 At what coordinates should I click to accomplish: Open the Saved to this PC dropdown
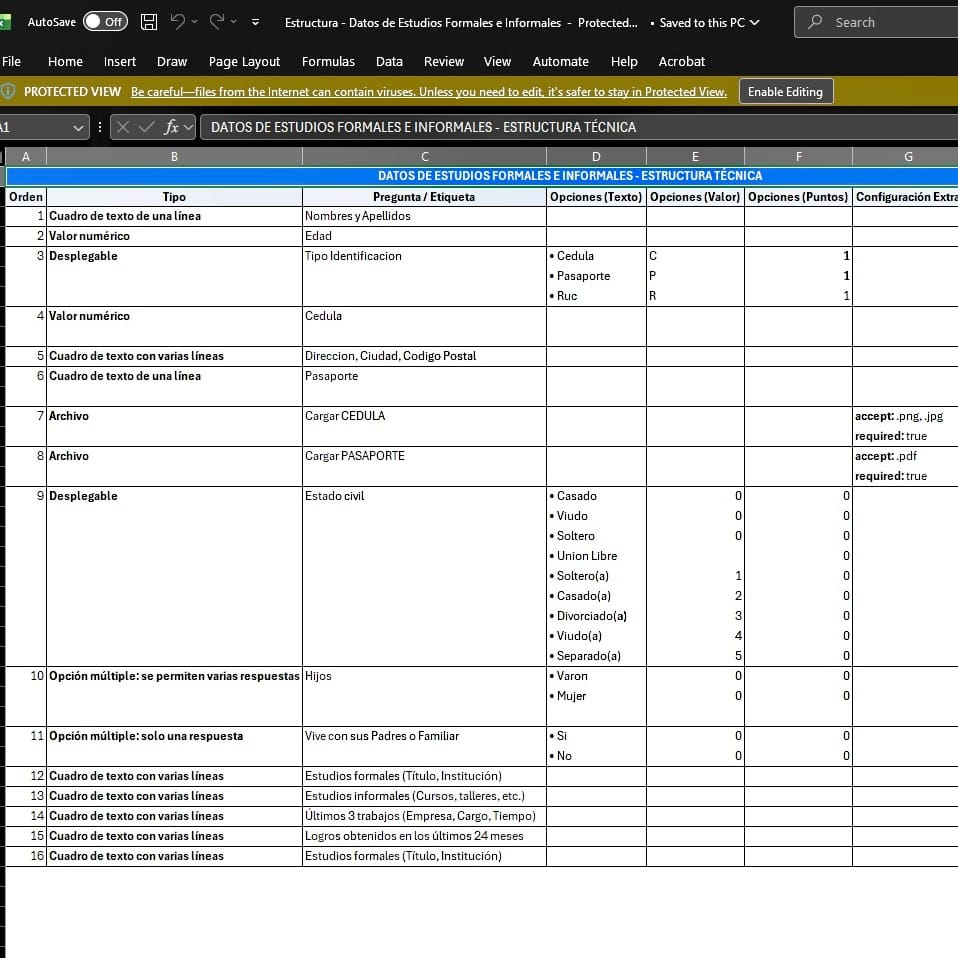pyautogui.click(x=755, y=23)
